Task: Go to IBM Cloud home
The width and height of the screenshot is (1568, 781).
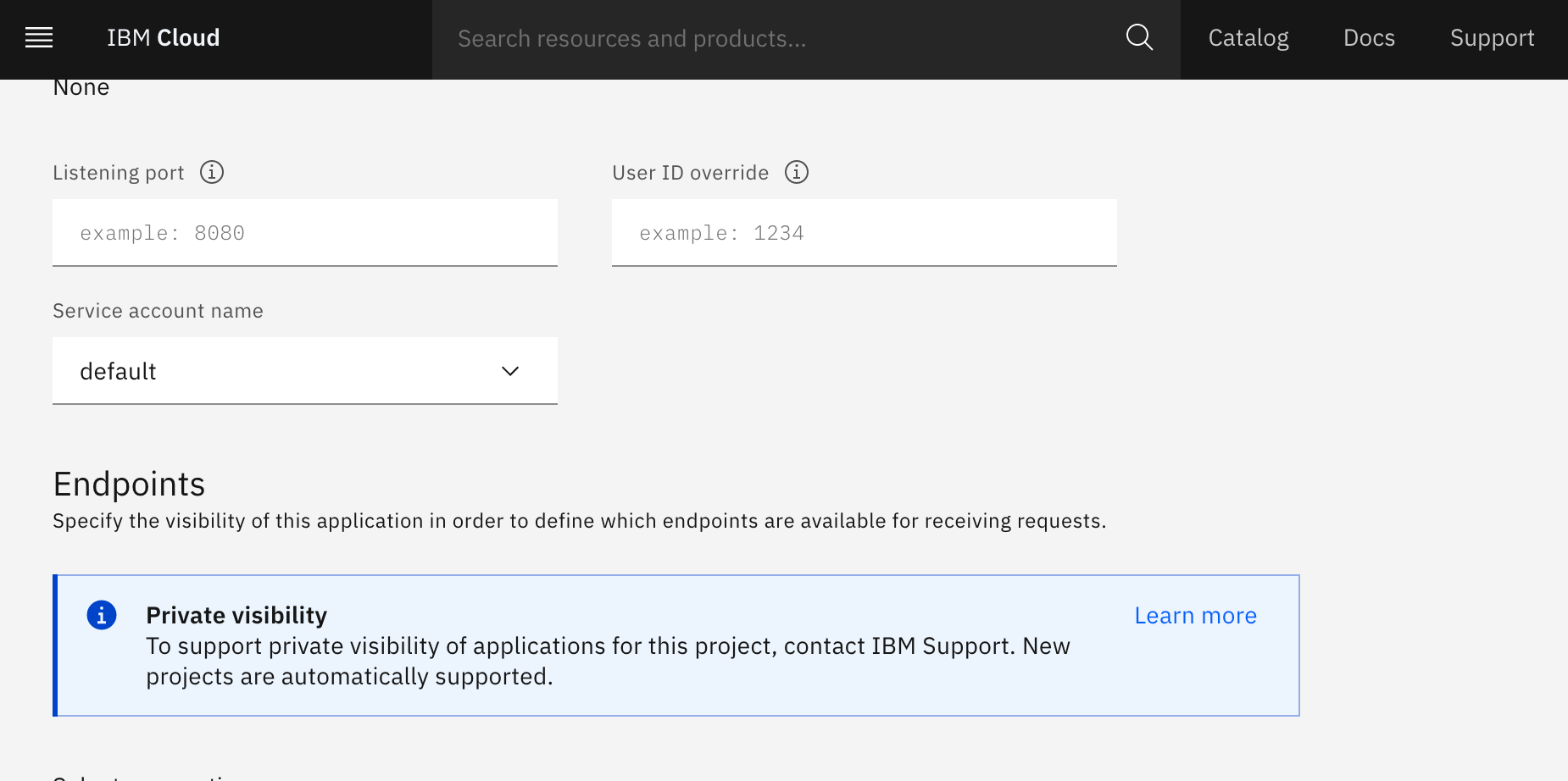Action: (x=164, y=38)
